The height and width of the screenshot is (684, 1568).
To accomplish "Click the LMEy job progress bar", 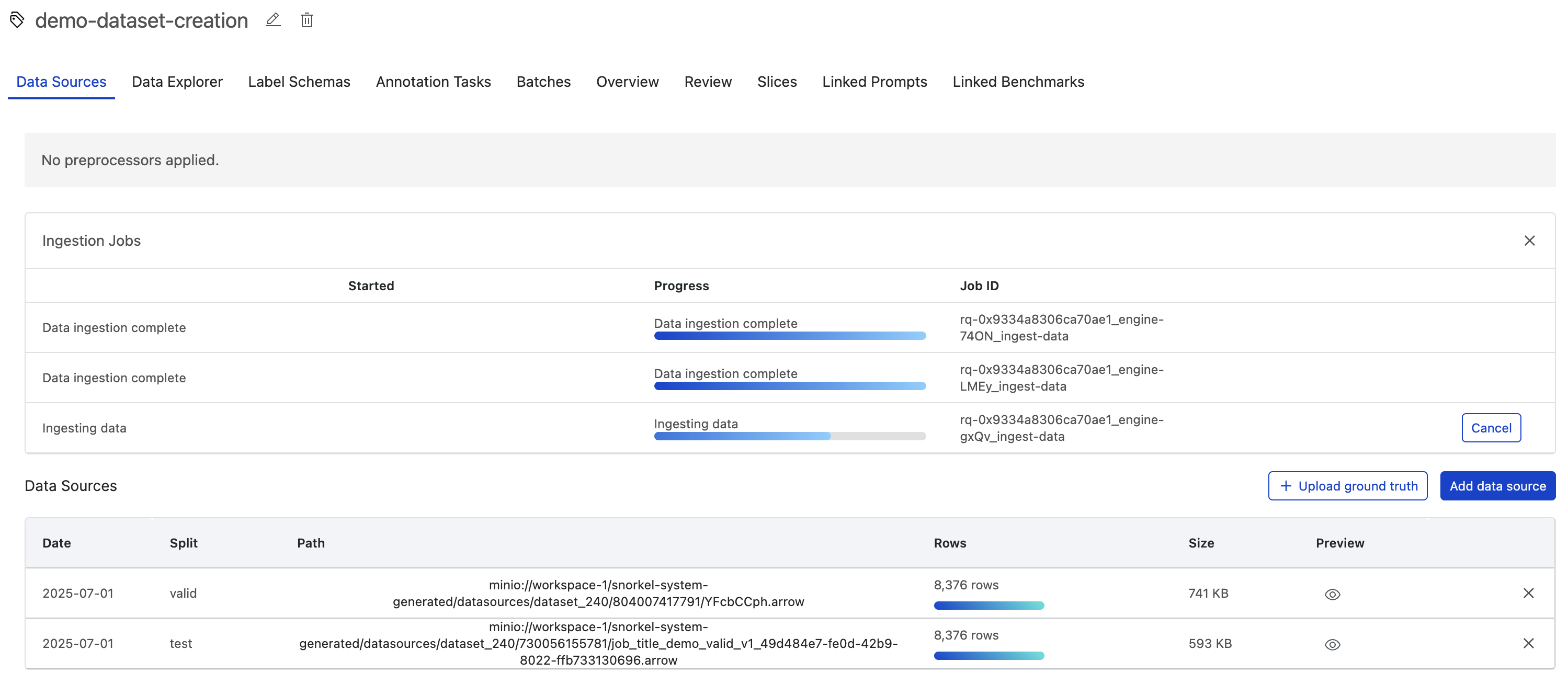I will (789, 386).
